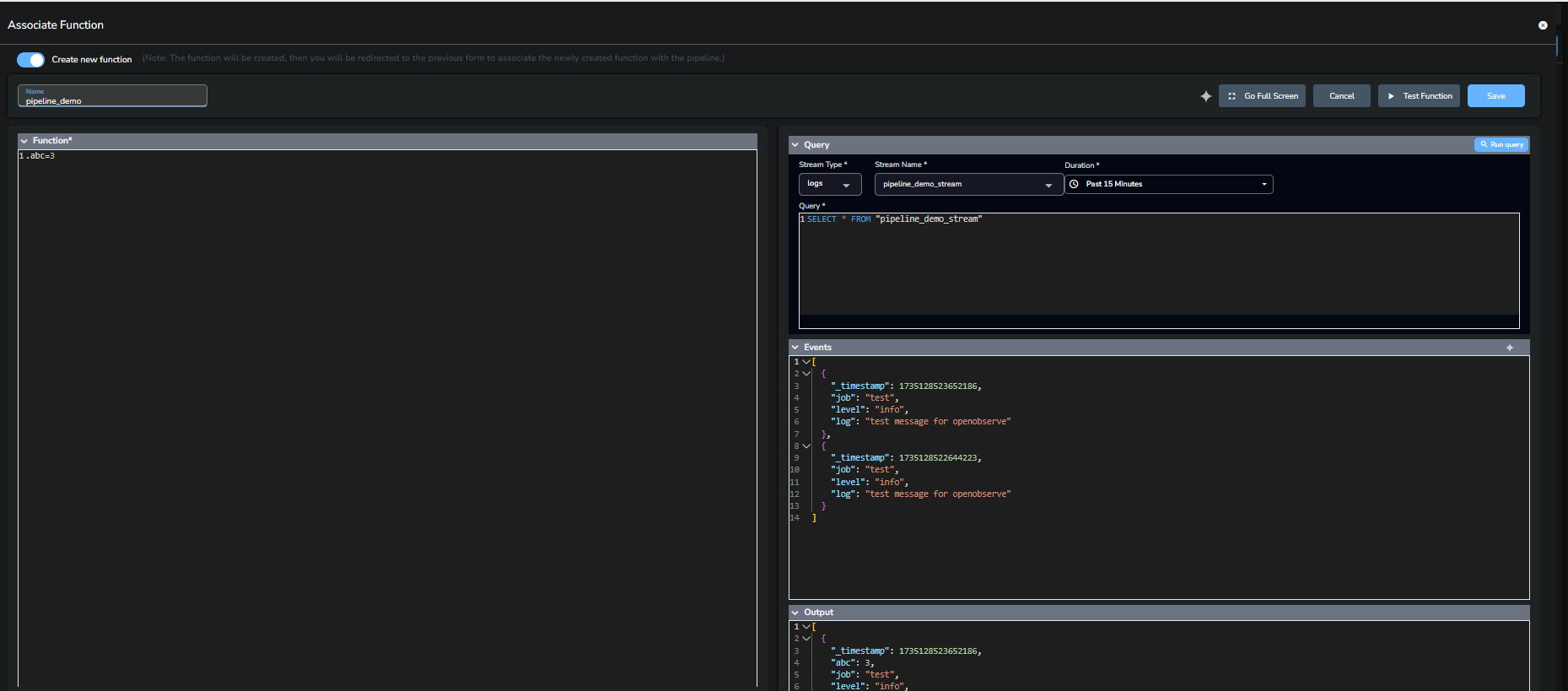1568x691 pixels.
Task: Fold line 2 object in Output JSON
Action: (x=806, y=639)
